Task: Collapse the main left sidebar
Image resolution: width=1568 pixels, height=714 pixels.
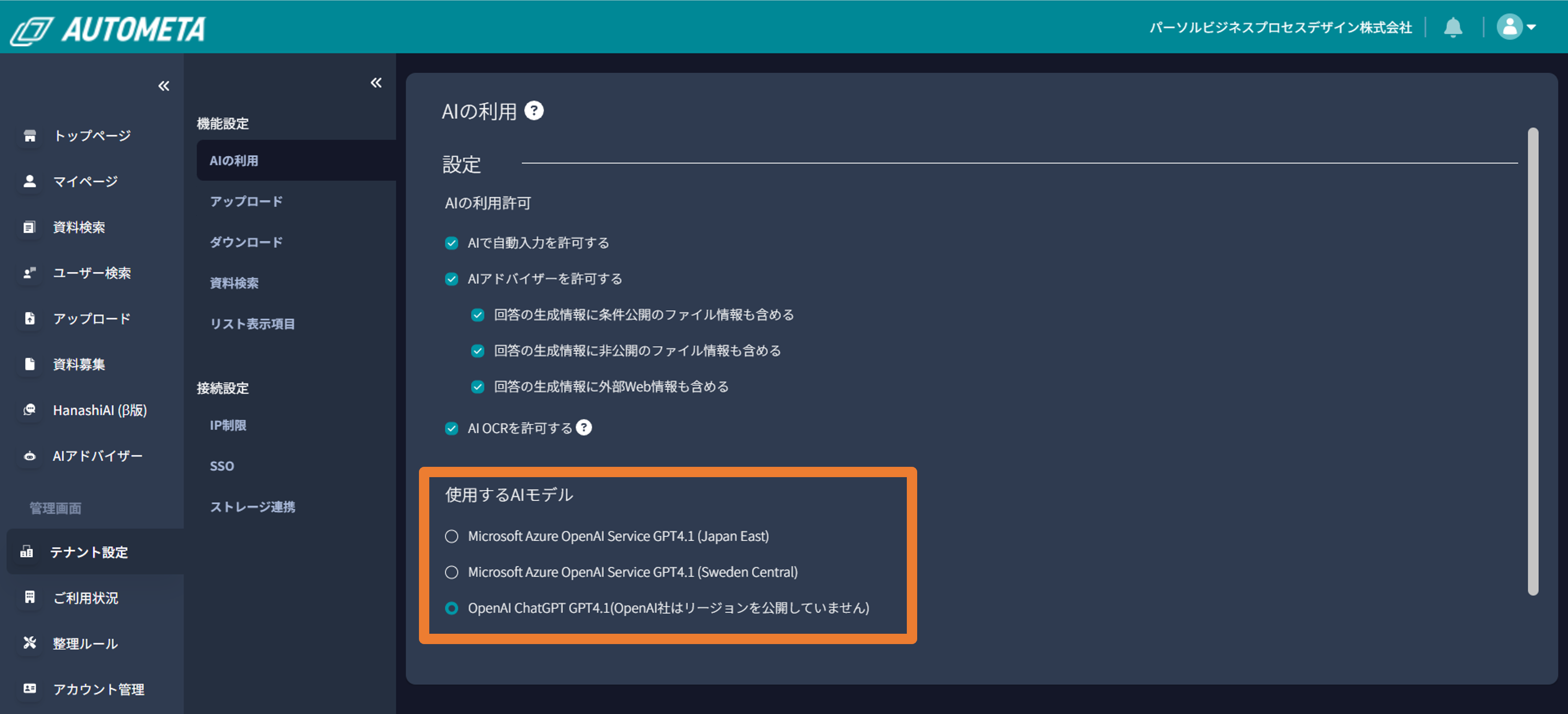Action: click(x=164, y=86)
